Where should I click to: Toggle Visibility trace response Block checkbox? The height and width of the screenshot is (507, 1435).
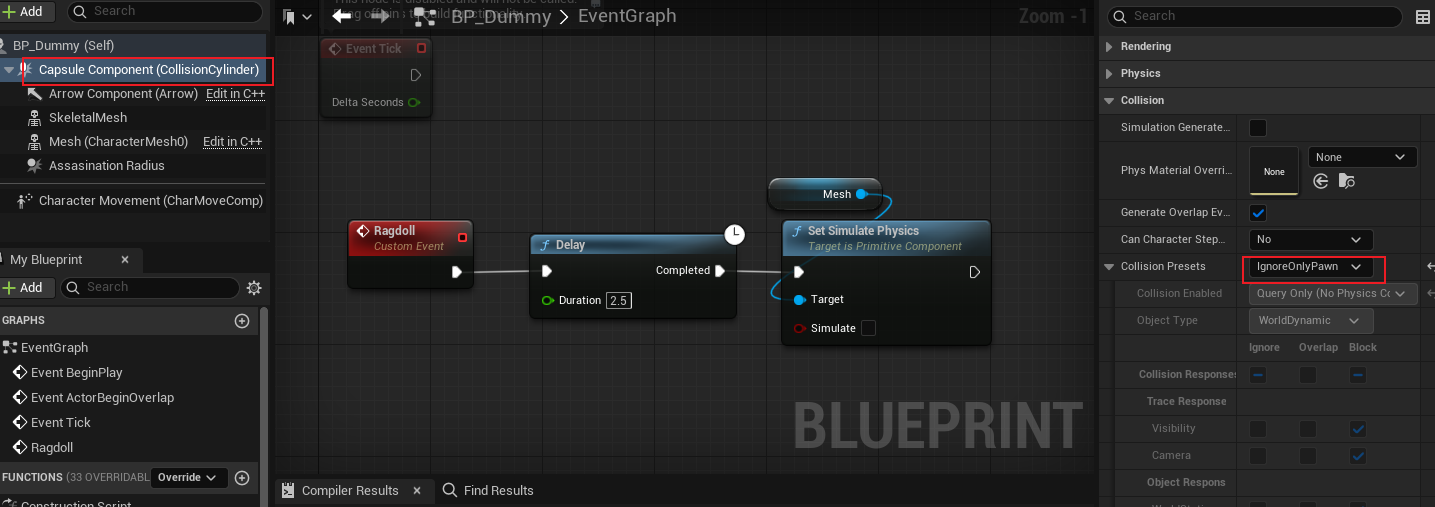(1358, 429)
